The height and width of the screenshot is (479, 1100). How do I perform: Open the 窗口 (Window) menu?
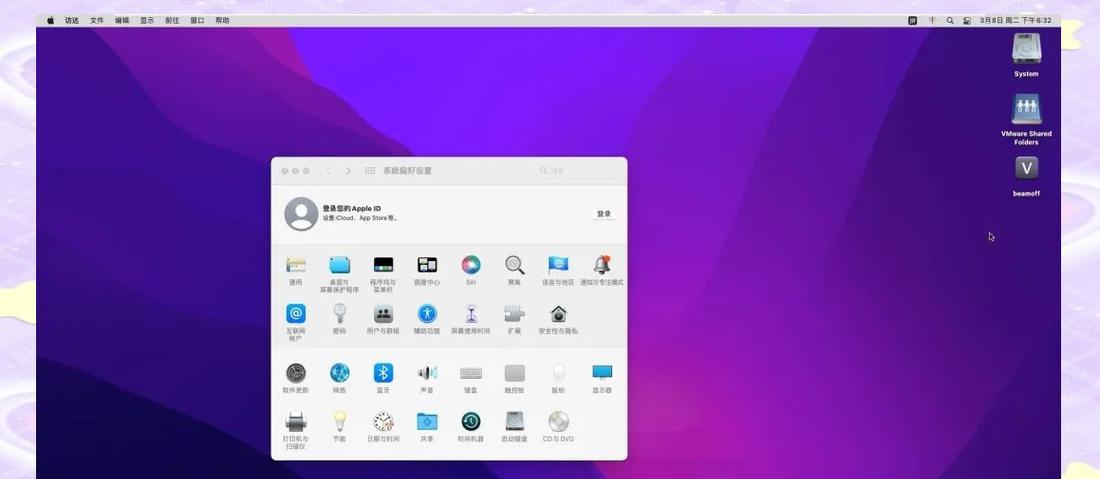coord(197,21)
